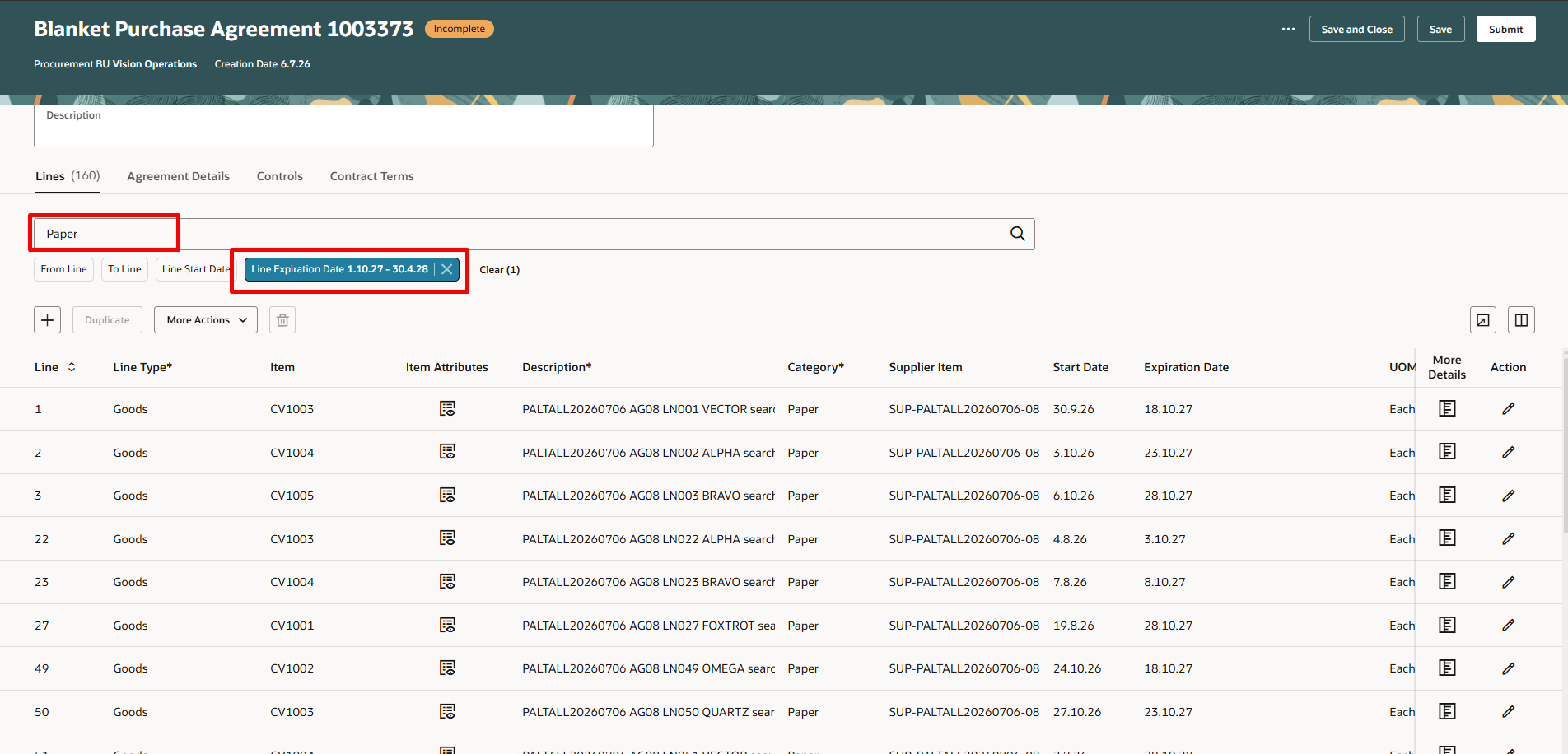Click the LN027 FOXTROT description cell
The width and height of the screenshot is (1568, 754).
648,626
